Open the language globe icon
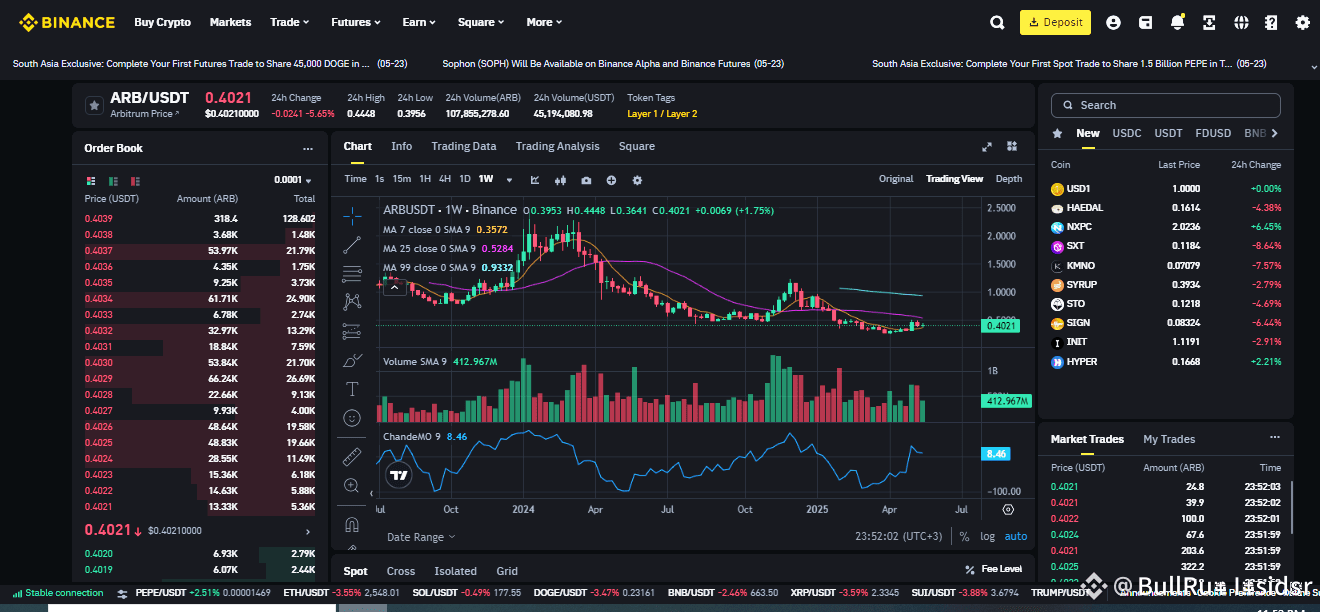The height and width of the screenshot is (612, 1320). pyautogui.click(x=1241, y=22)
